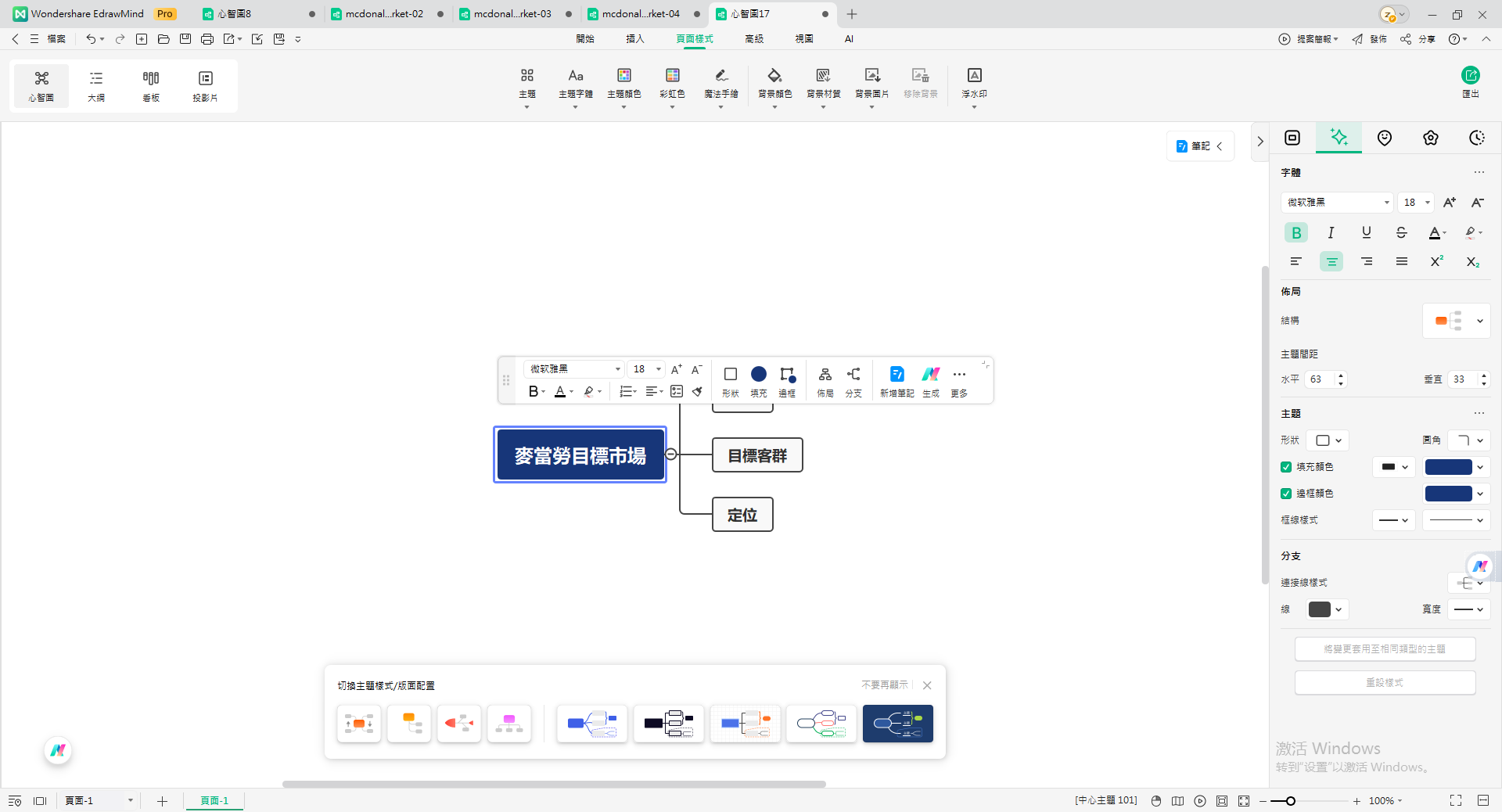Toggle the Border Color (邊框顏色) checkbox
The height and width of the screenshot is (812, 1502).
1286,494
